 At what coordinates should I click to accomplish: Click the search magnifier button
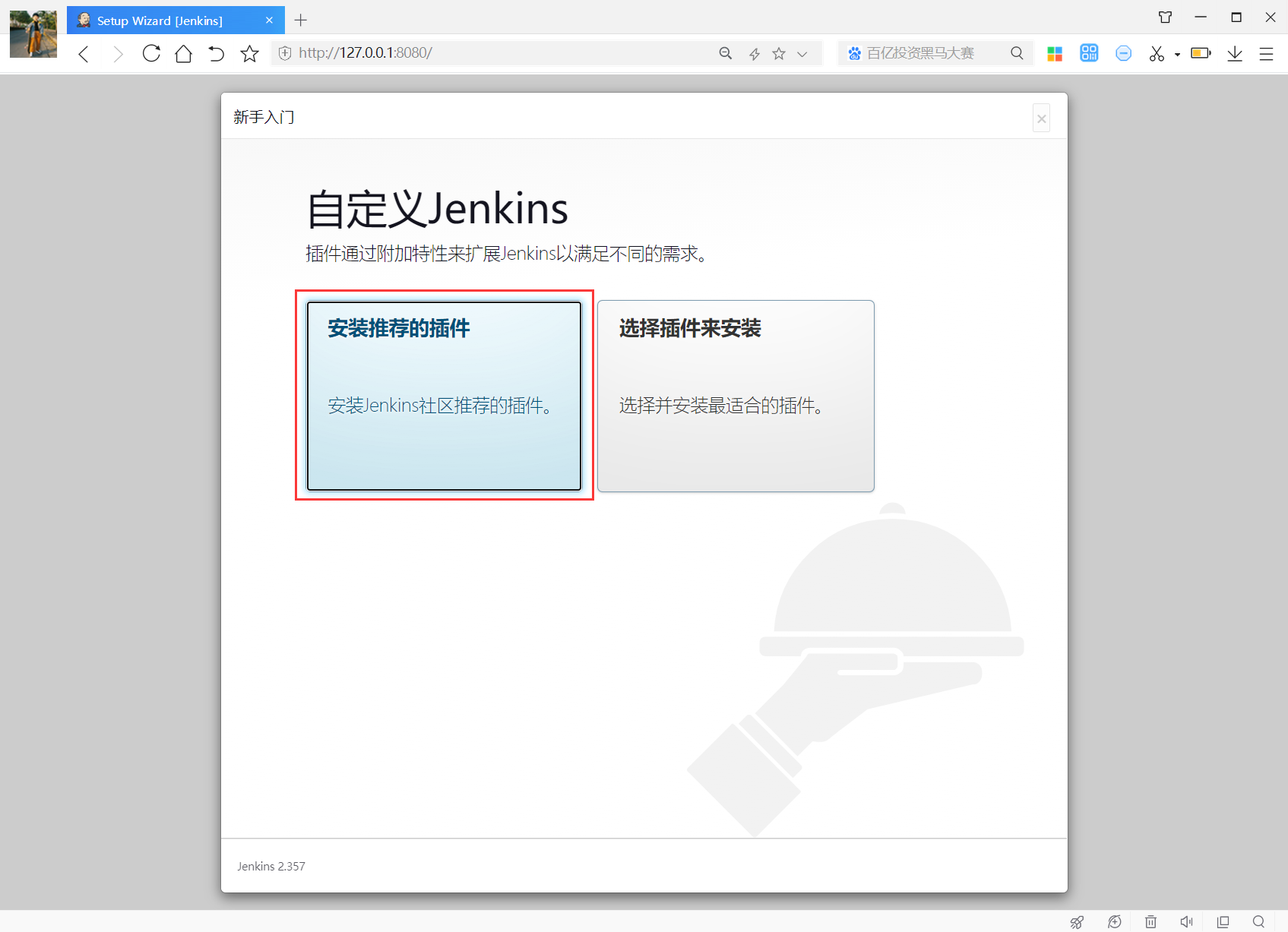tap(1017, 53)
